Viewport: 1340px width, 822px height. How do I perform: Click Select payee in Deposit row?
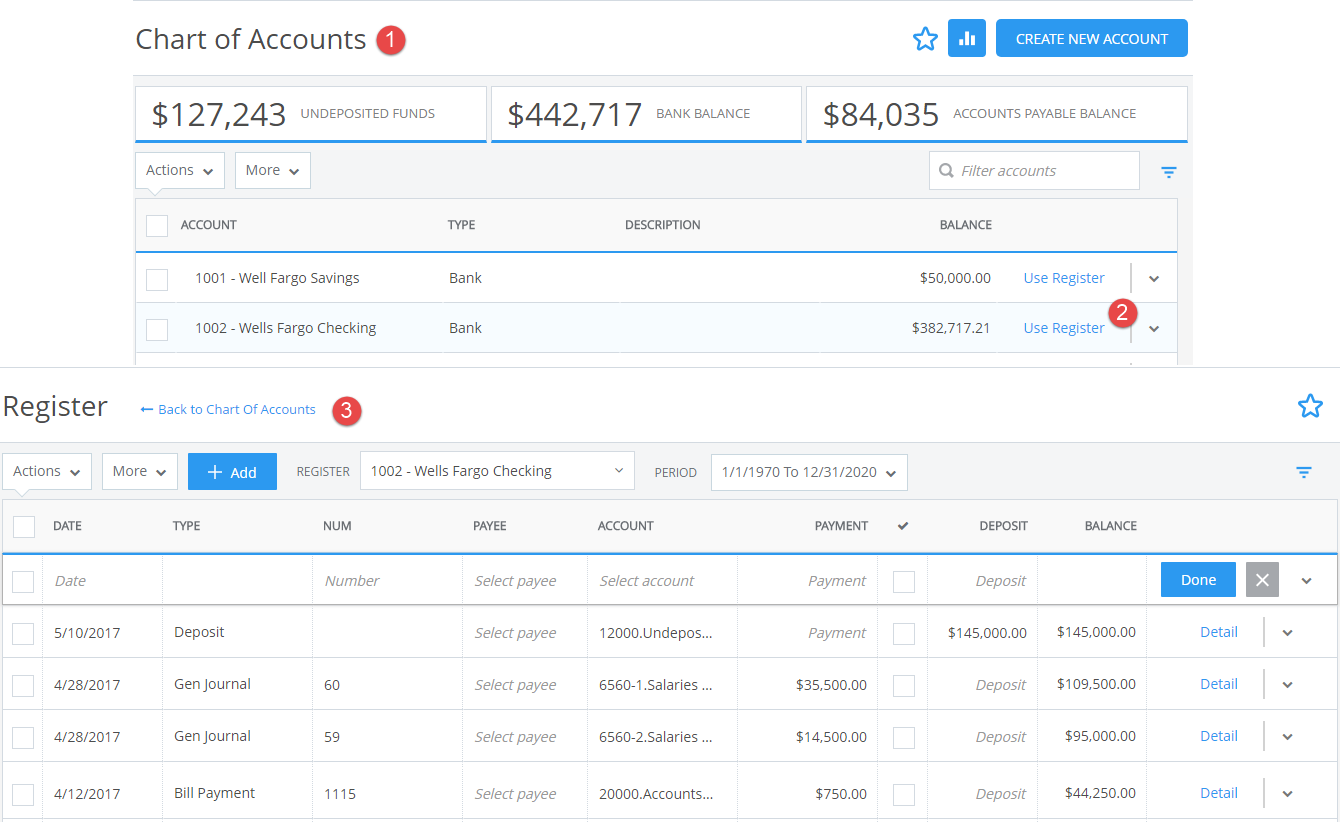click(x=515, y=633)
